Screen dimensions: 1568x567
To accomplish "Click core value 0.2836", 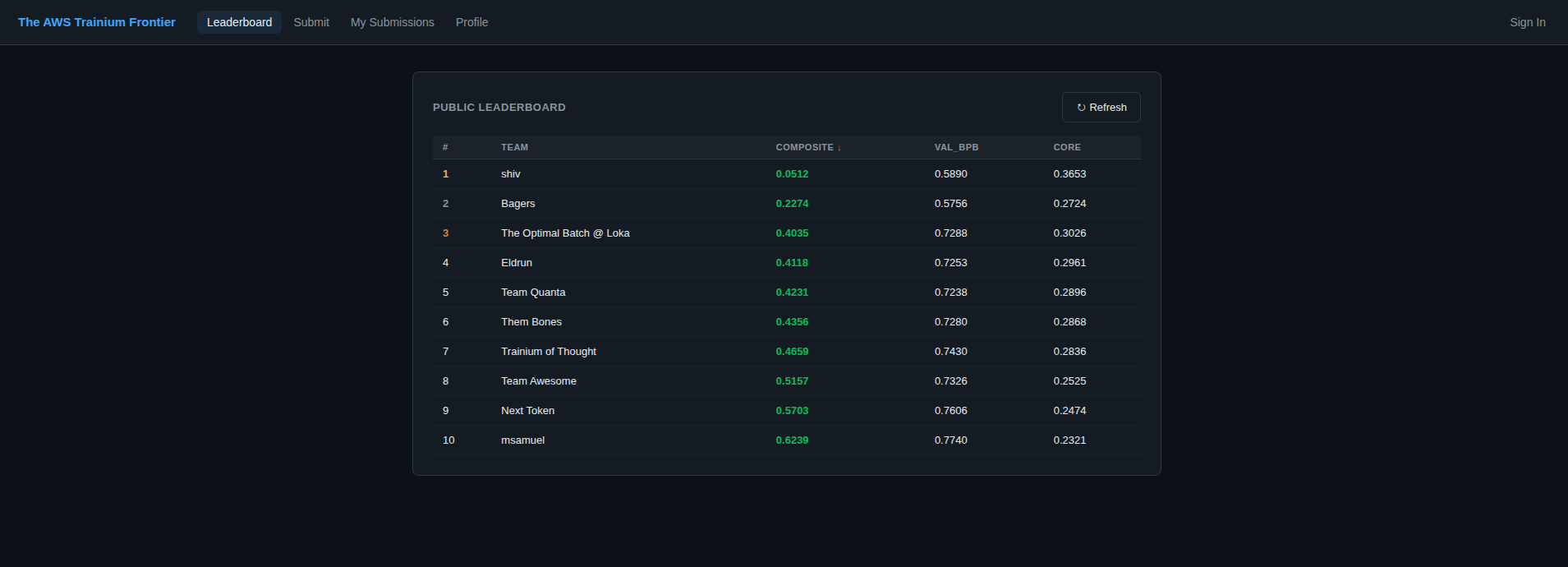I will (1070, 352).
